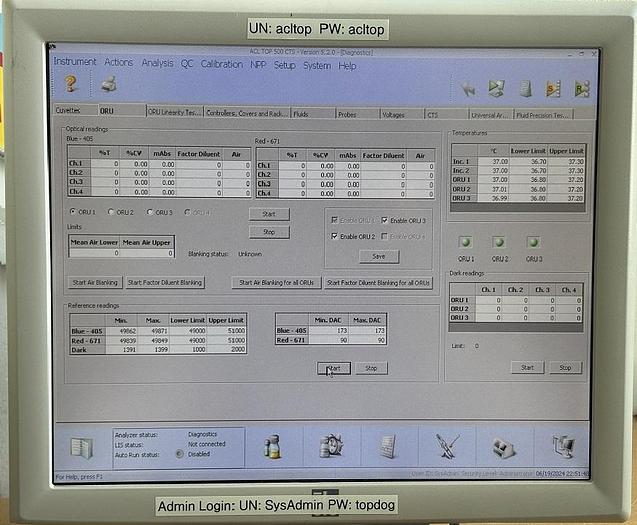
Task: Click the Inc. 1 row in Temperatures table
Action: (x=518, y=161)
